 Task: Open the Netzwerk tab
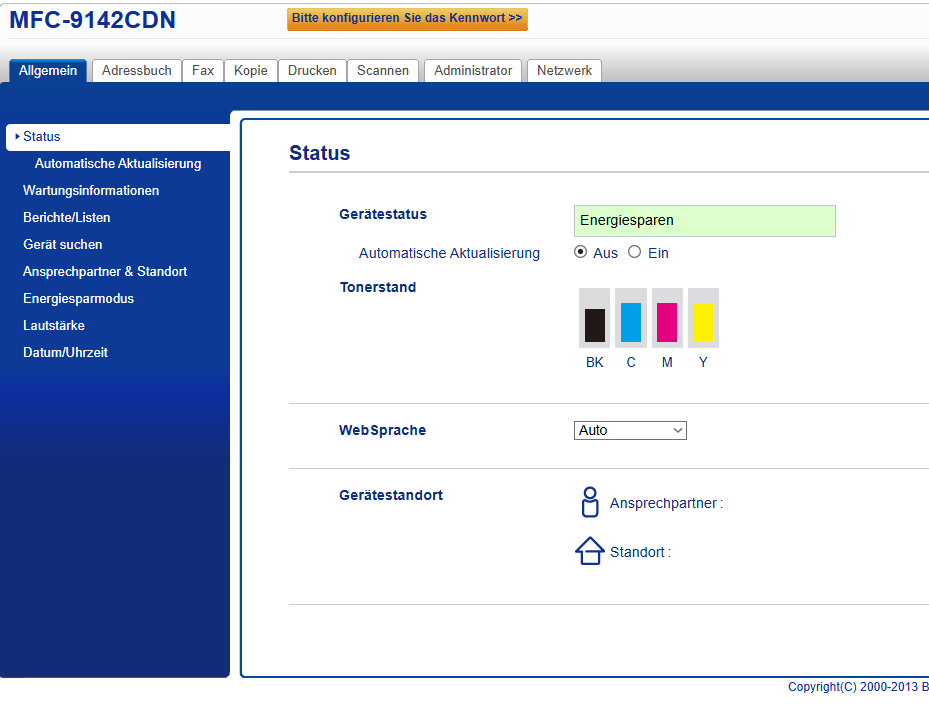(x=564, y=70)
